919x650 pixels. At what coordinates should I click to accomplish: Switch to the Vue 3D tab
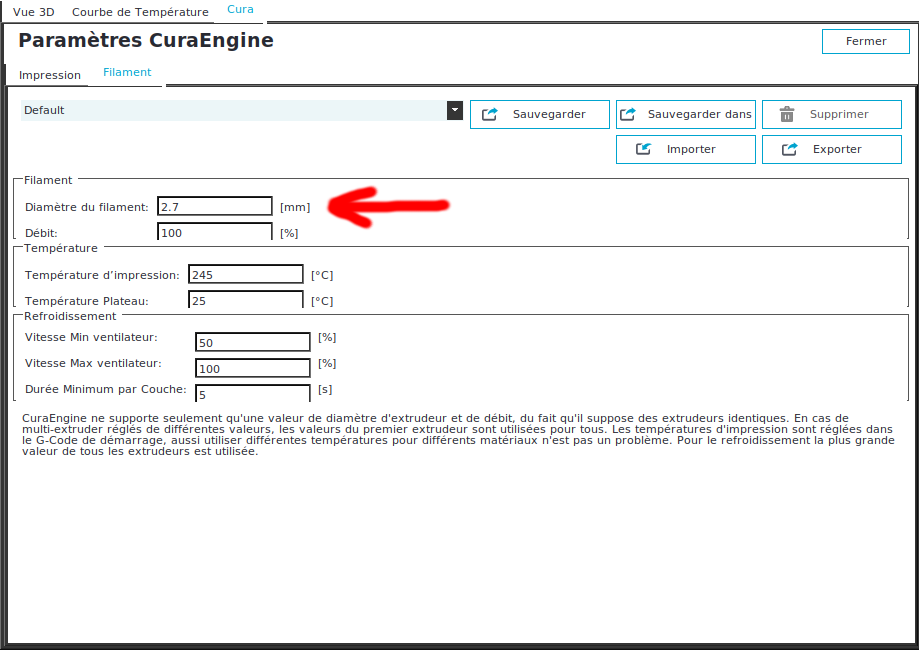pyautogui.click(x=33, y=12)
